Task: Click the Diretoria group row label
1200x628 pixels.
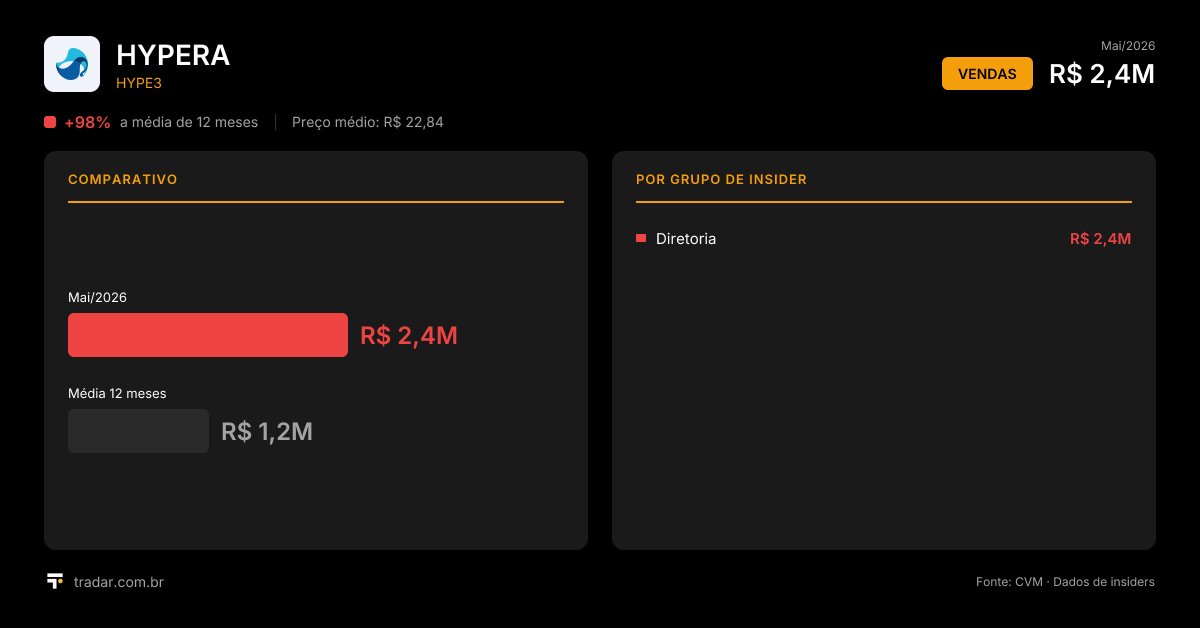Action: (x=686, y=239)
